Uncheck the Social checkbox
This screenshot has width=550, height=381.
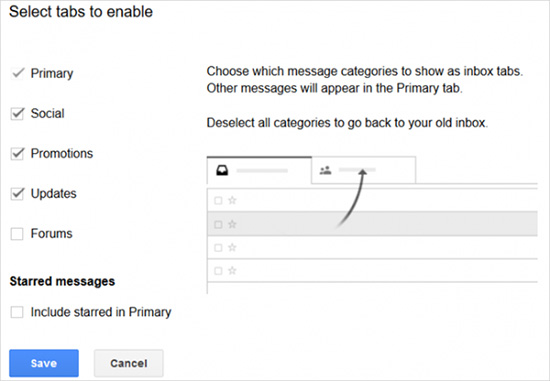pos(17,113)
